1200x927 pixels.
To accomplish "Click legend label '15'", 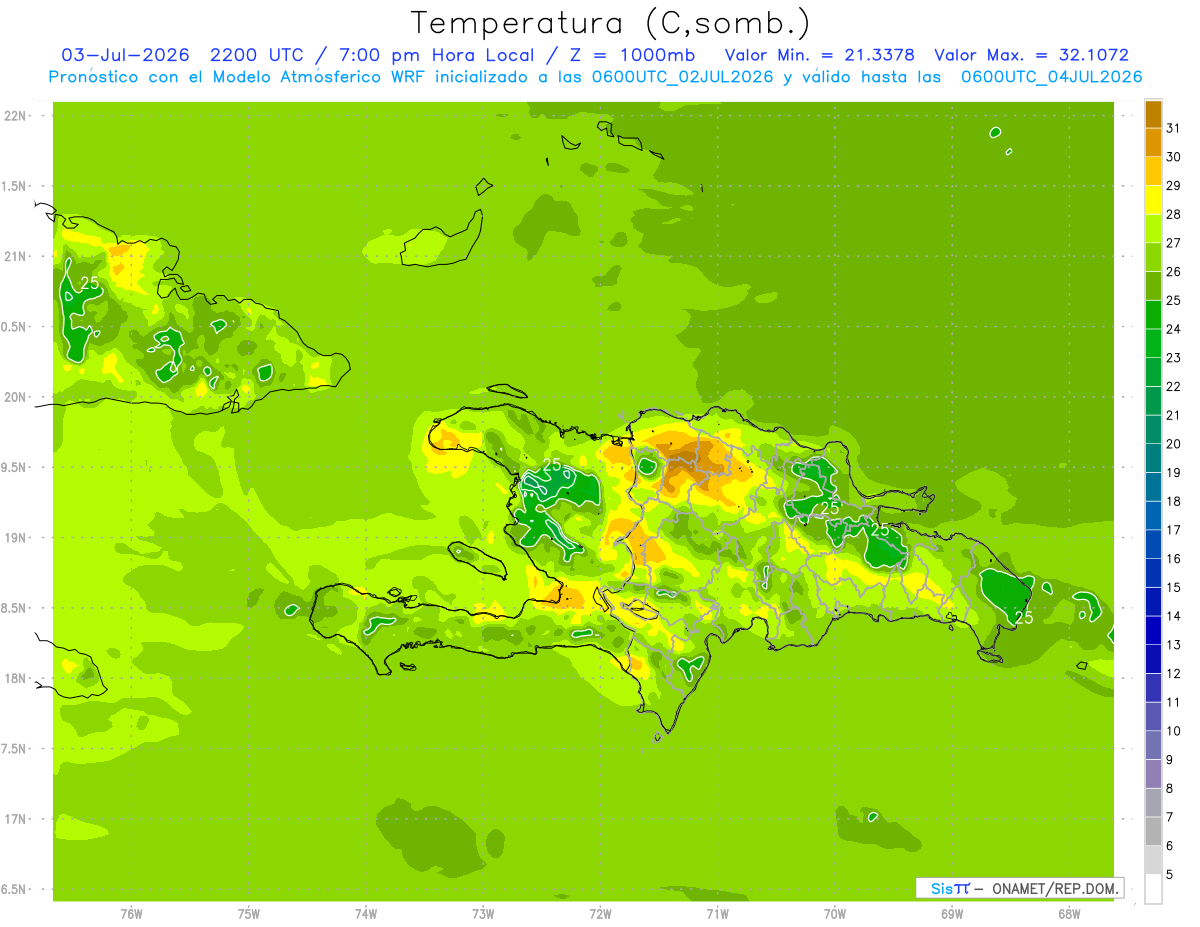I will point(1173,588).
